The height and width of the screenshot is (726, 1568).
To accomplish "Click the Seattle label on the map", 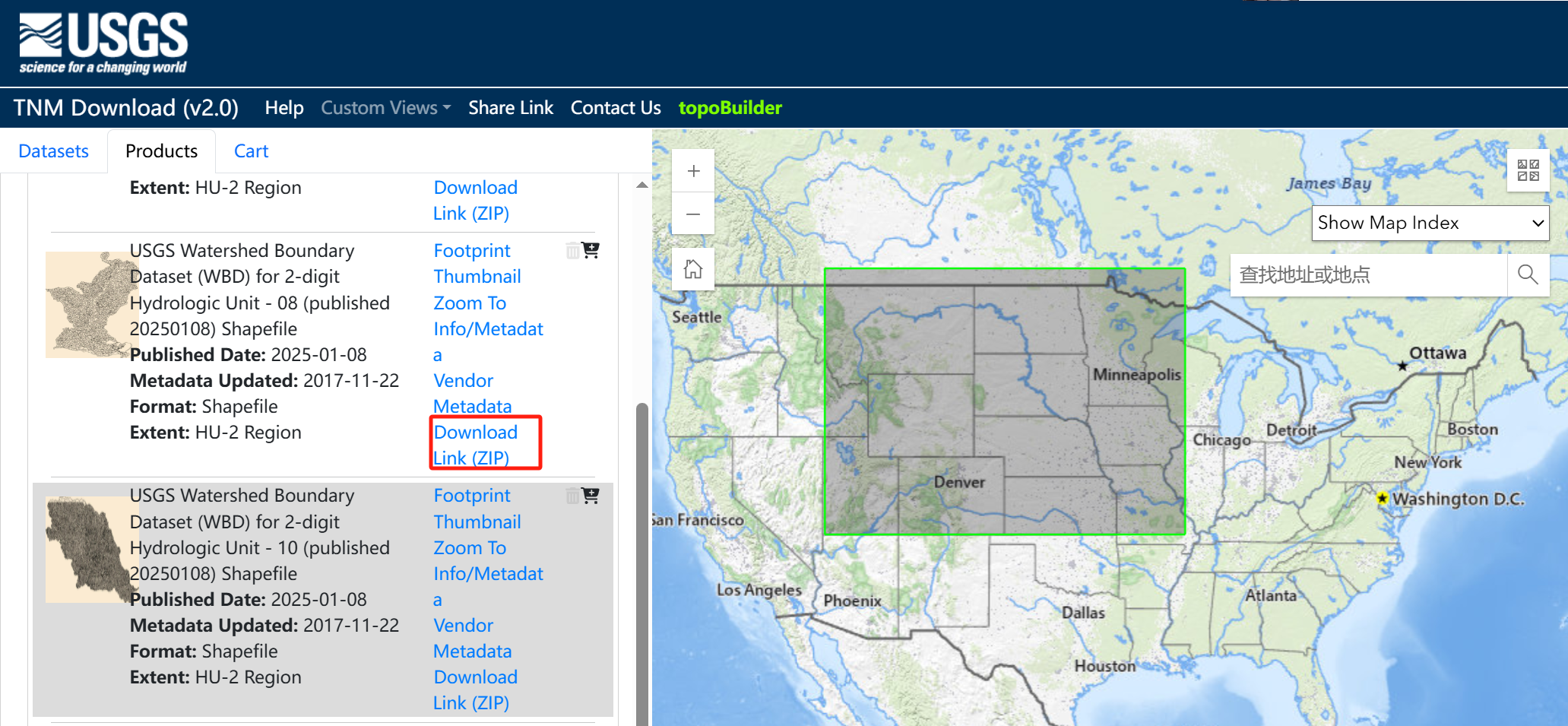I will pyautogui.click(x=696, y=317).
